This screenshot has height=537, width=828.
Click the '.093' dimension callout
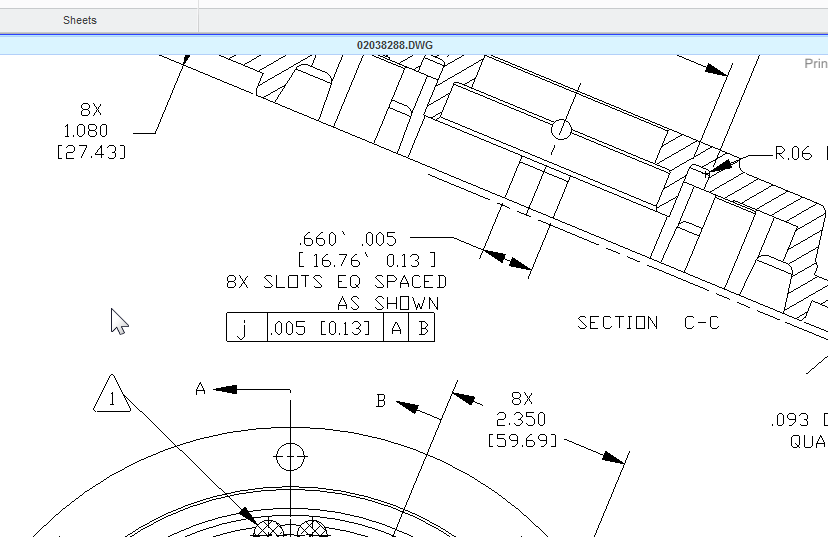point(790,420)
